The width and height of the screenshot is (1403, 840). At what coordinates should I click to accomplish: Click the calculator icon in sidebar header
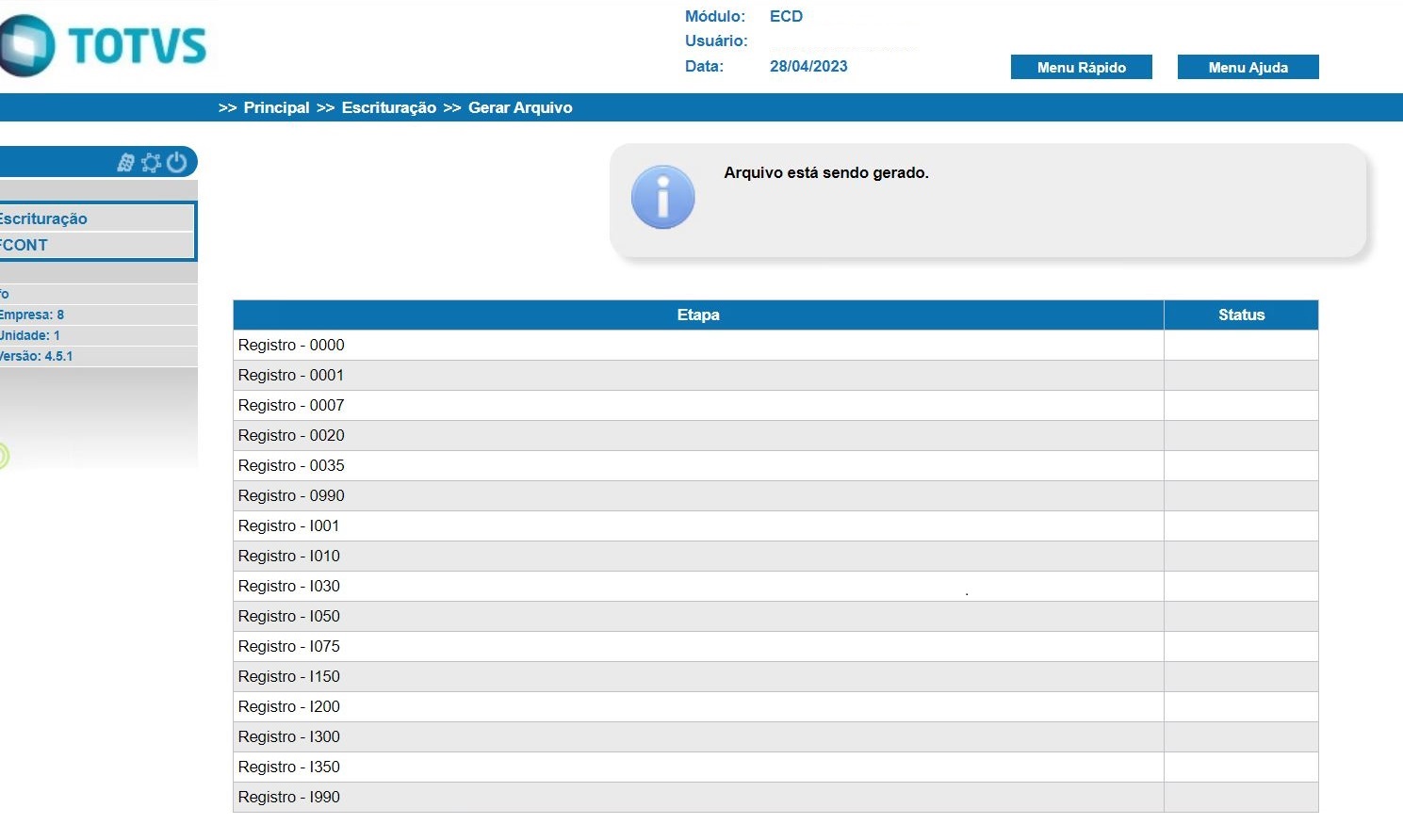(x=125, y=163)
